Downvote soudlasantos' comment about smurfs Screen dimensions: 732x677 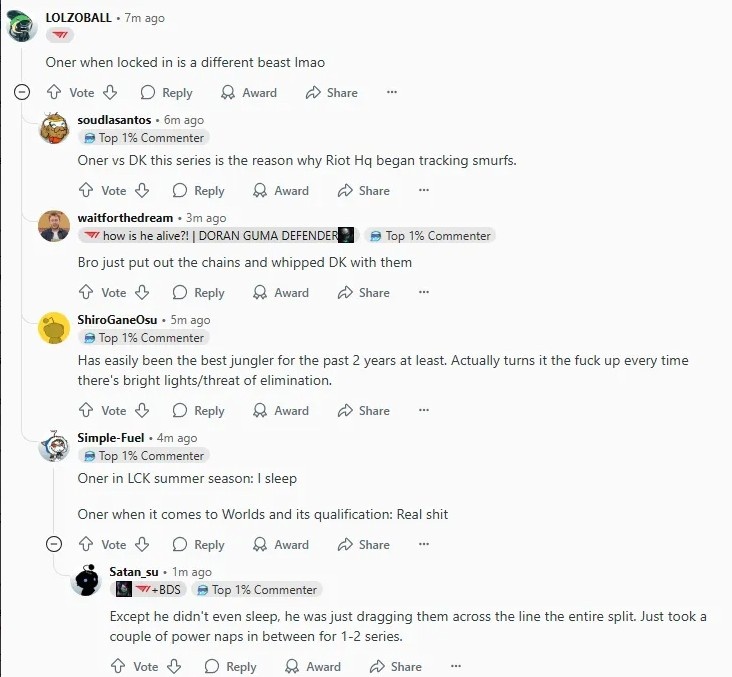(x=142, y=190)
